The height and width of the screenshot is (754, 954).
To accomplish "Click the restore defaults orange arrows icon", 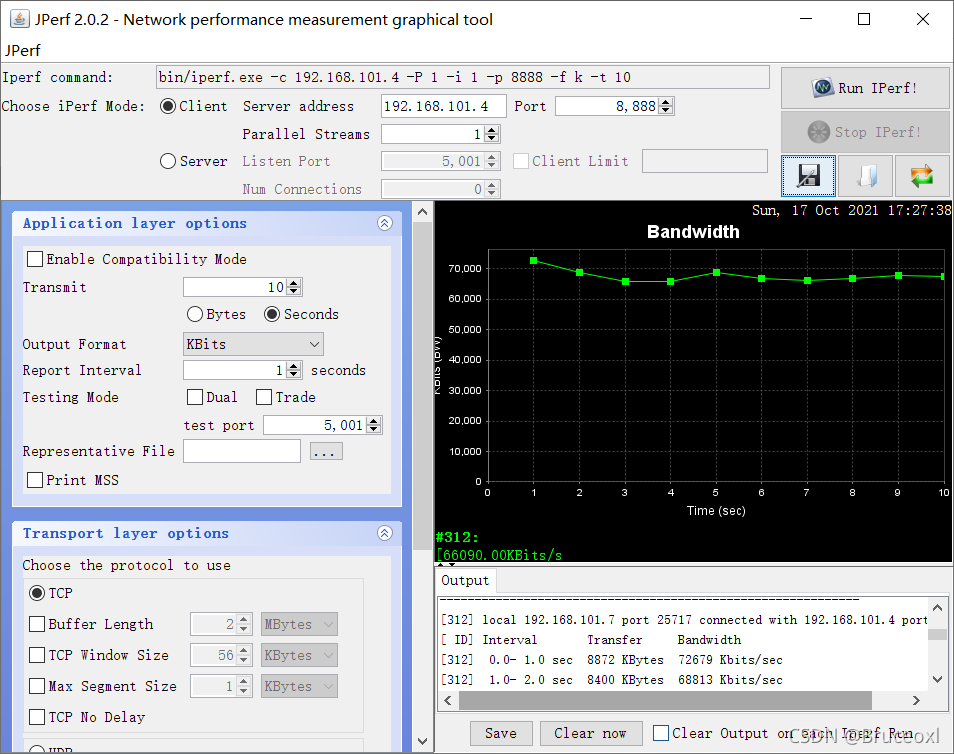I will (x=922, y=176).
